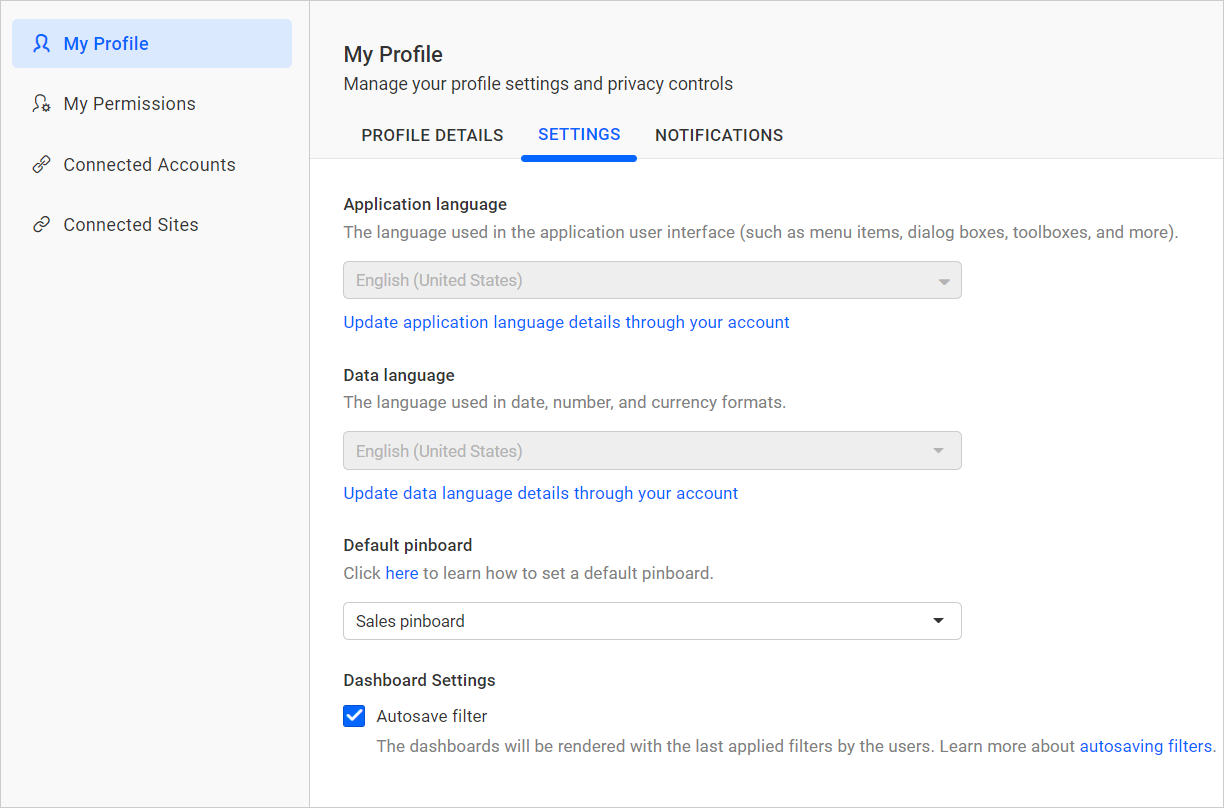
Task: Click the Connected Sites link icon
Action: (41, 224)
